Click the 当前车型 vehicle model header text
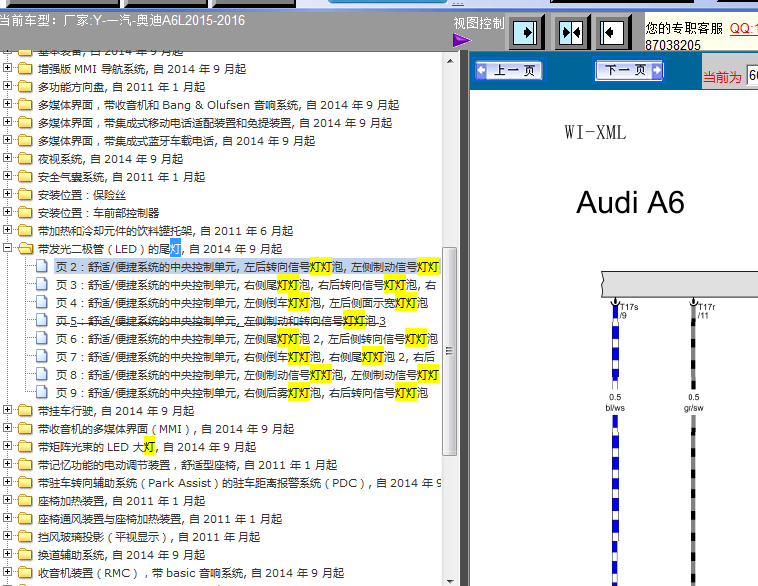Viewport: 758px width, 586px height. tap(122, 20)
